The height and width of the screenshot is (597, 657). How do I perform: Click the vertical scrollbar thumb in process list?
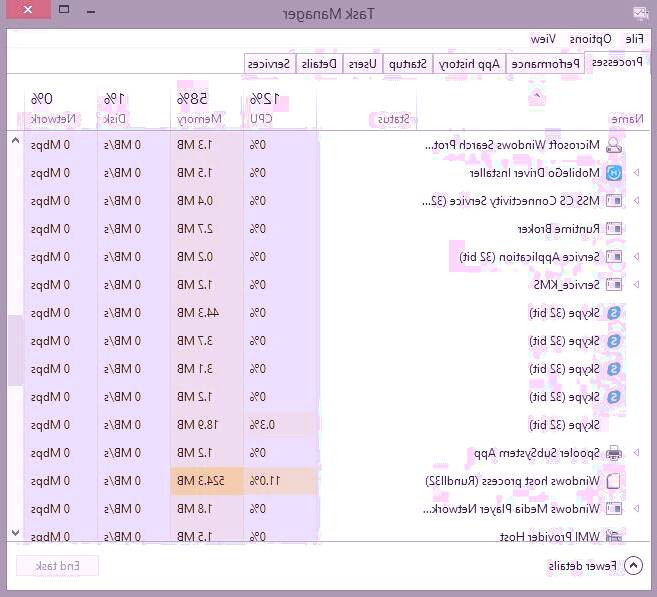click(14, 350)
